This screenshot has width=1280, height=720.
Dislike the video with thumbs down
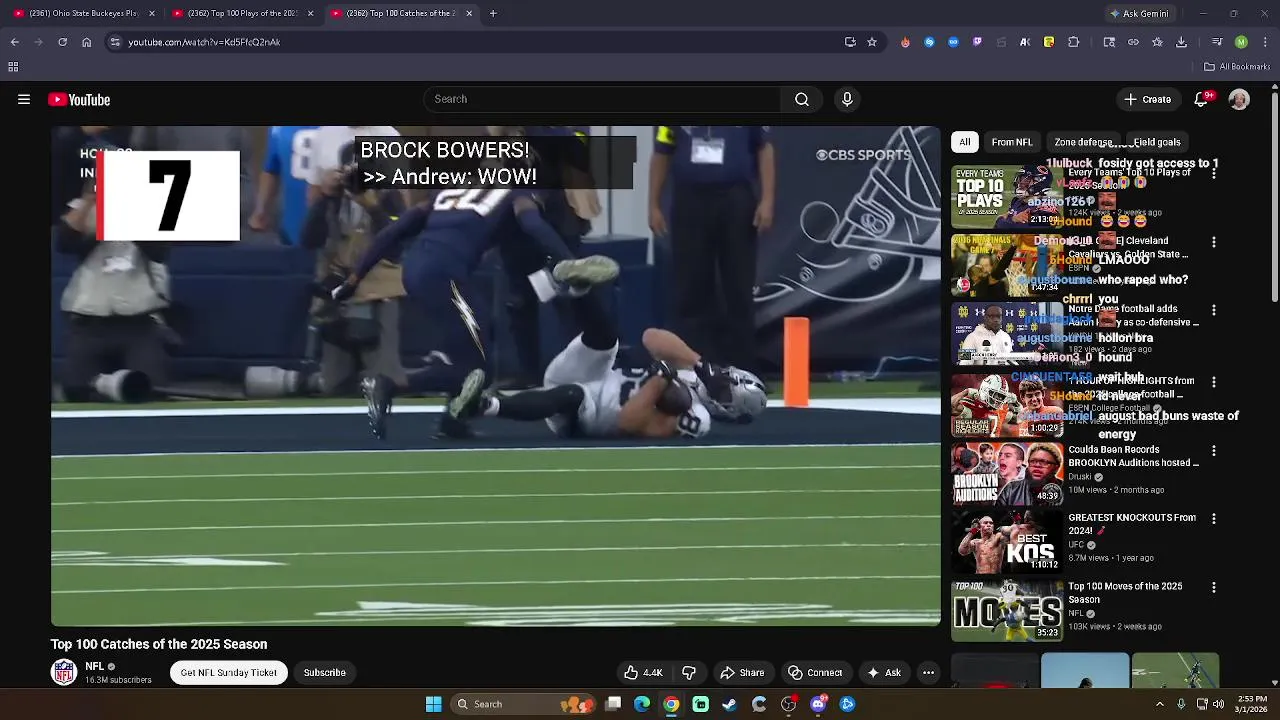tap(689, 672)
